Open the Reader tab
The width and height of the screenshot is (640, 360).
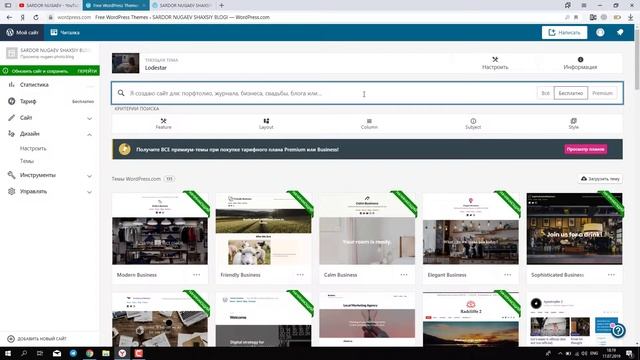(x=65, y=33)
